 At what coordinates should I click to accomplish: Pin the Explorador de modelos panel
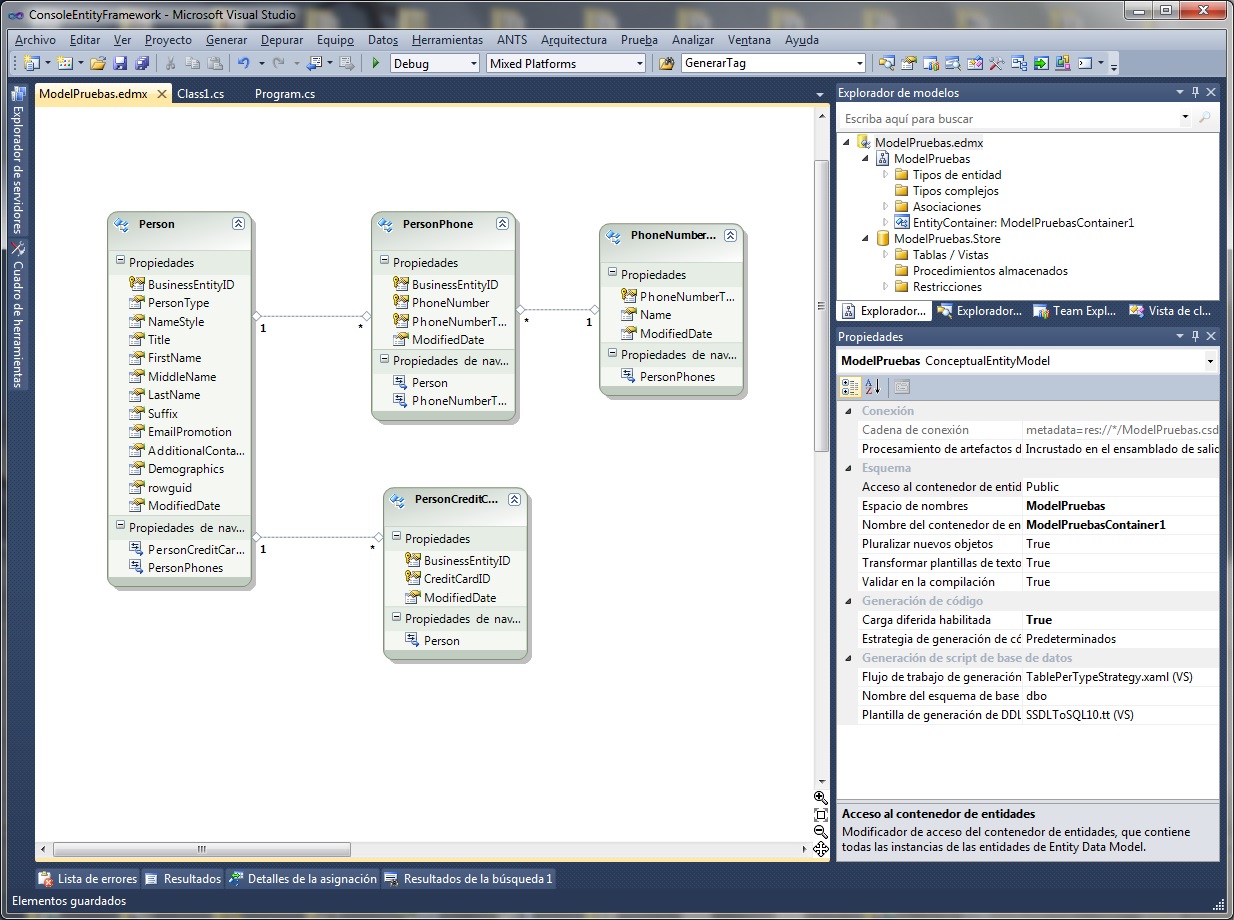(1195, 92)
